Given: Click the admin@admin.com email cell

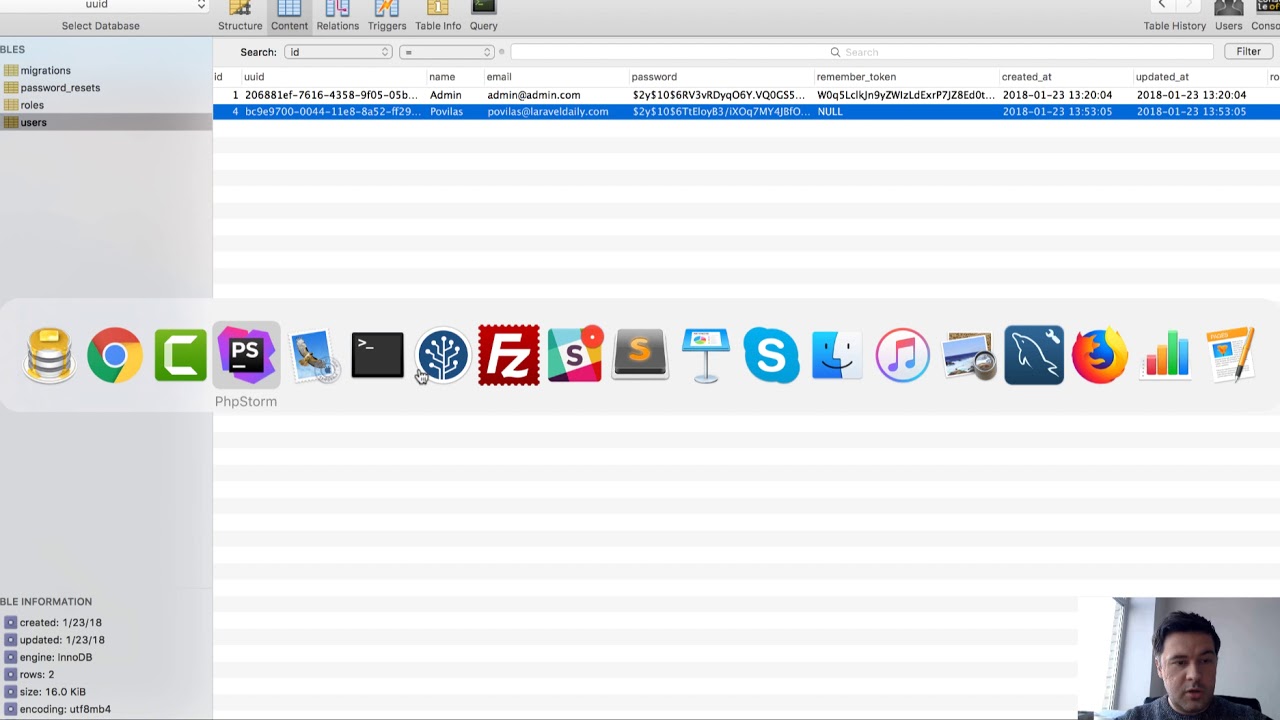Looking at the screenshot, I should (534, 95).
